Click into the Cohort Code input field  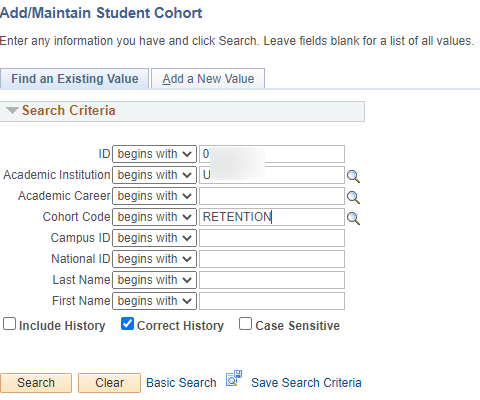point(272,217)
